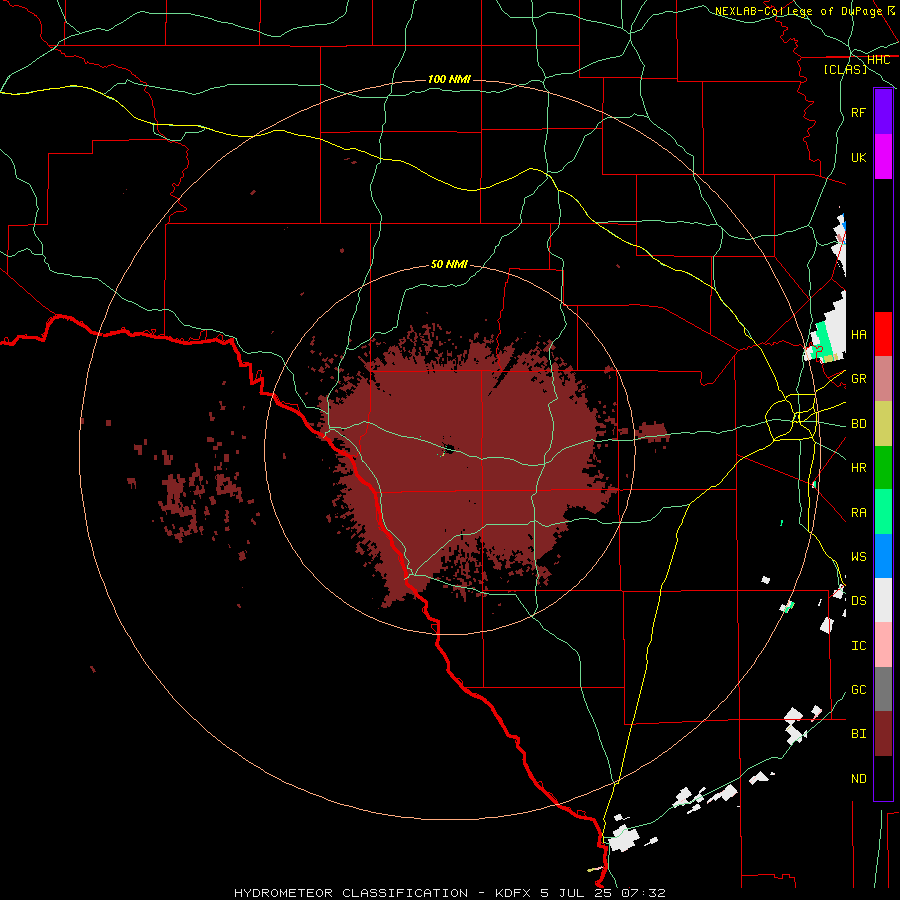Click the KDFX radar site identifier
This screenshot has height=900, width=900.
tap(514, 893)
